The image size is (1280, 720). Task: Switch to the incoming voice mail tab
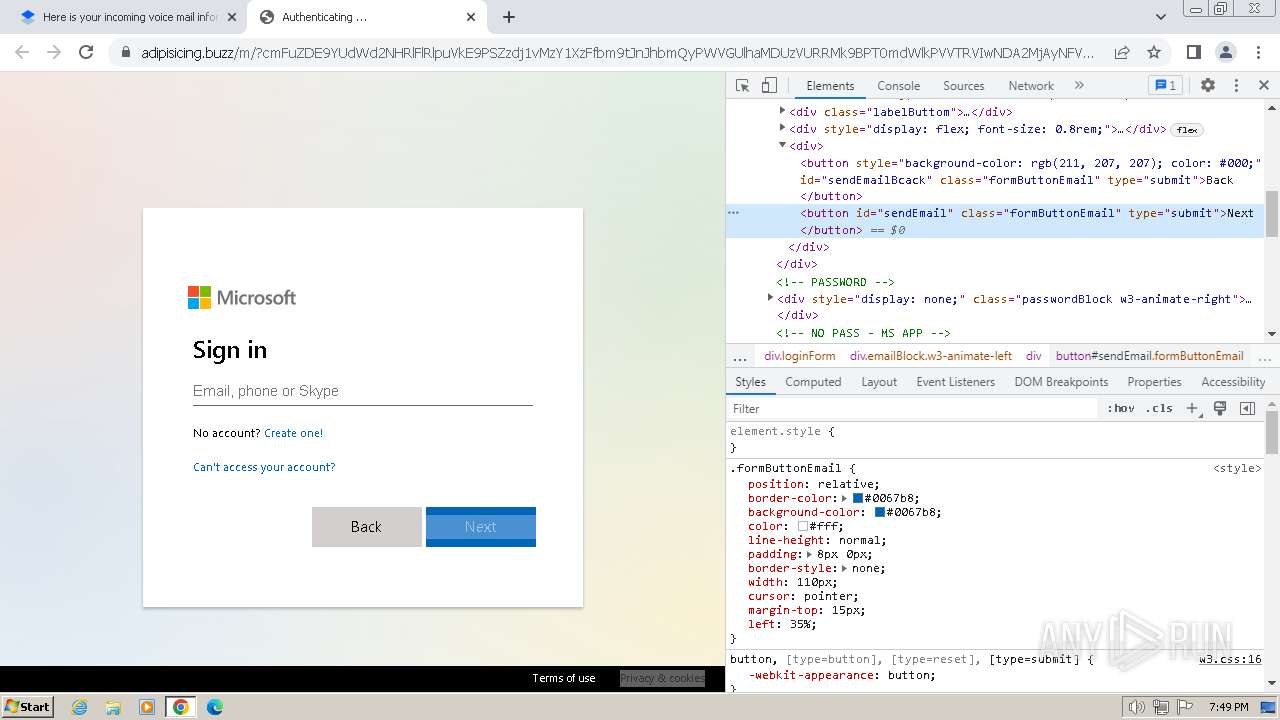pos(129,17)
